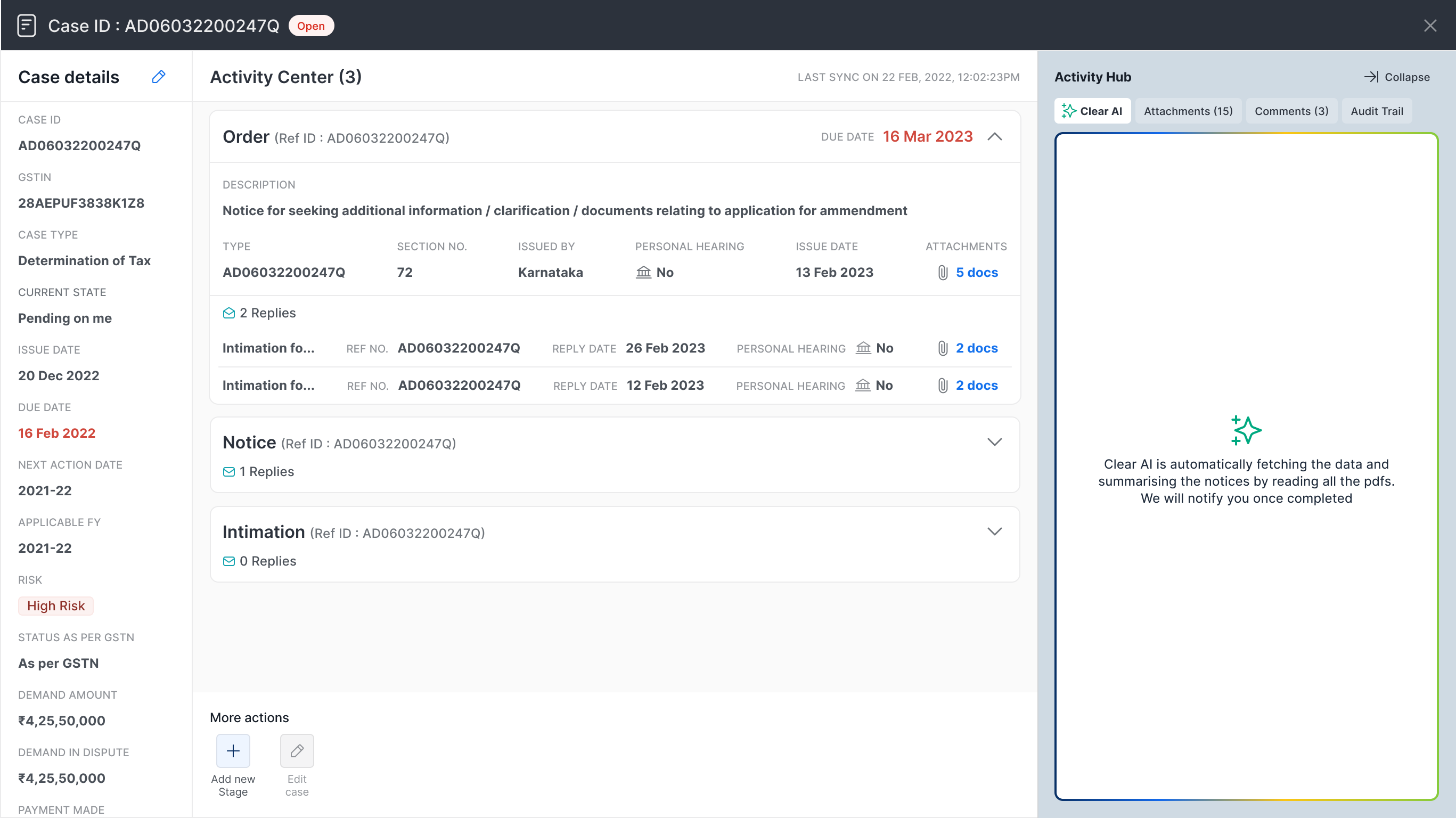This screenshot has height=818, width=1456.
Task: Click the bank icon in 26 Feb 2023 reply row
Action: (x=863, y=348)
